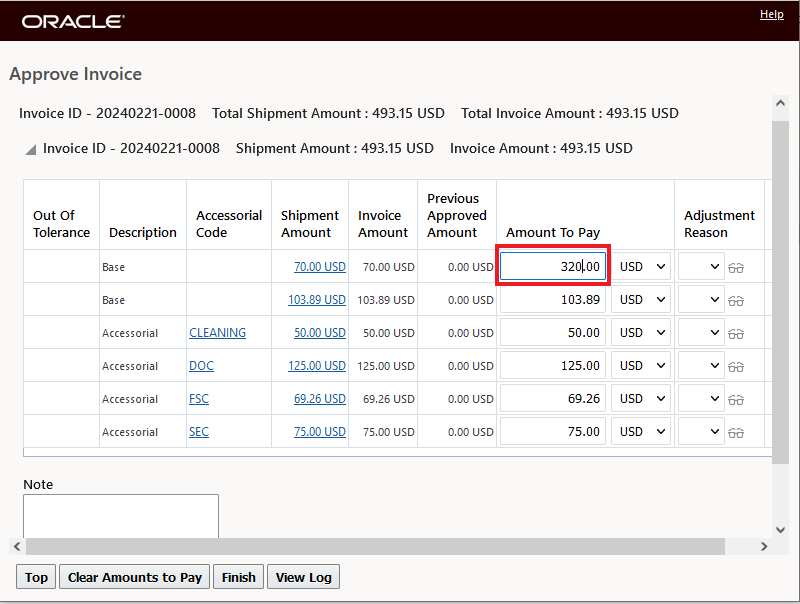This screenshot has width=800, height=604.
Task: Open the Help link
Action: pos(771,14)
